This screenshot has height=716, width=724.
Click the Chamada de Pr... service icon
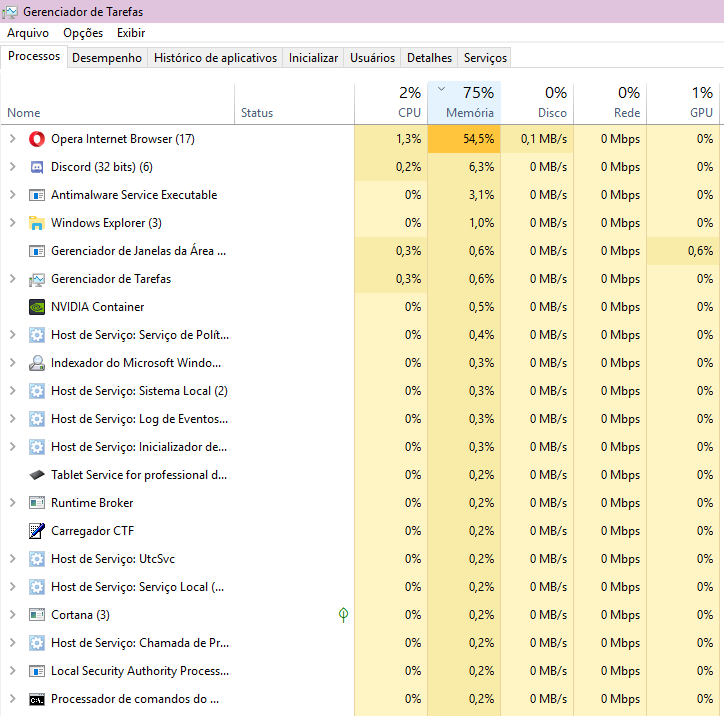click(x=36, y=643)
